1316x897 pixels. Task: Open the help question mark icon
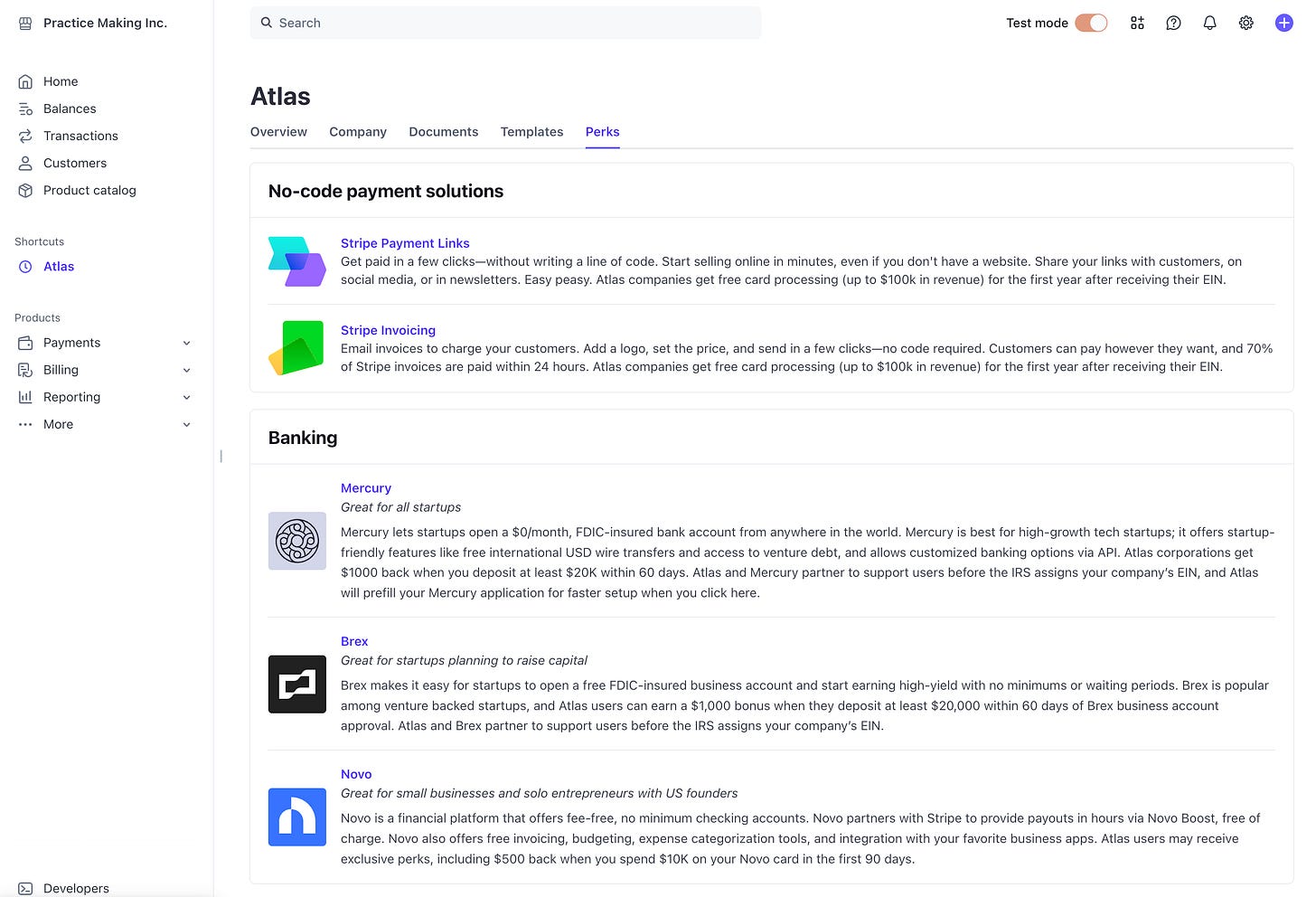[x=1173, y=24]
